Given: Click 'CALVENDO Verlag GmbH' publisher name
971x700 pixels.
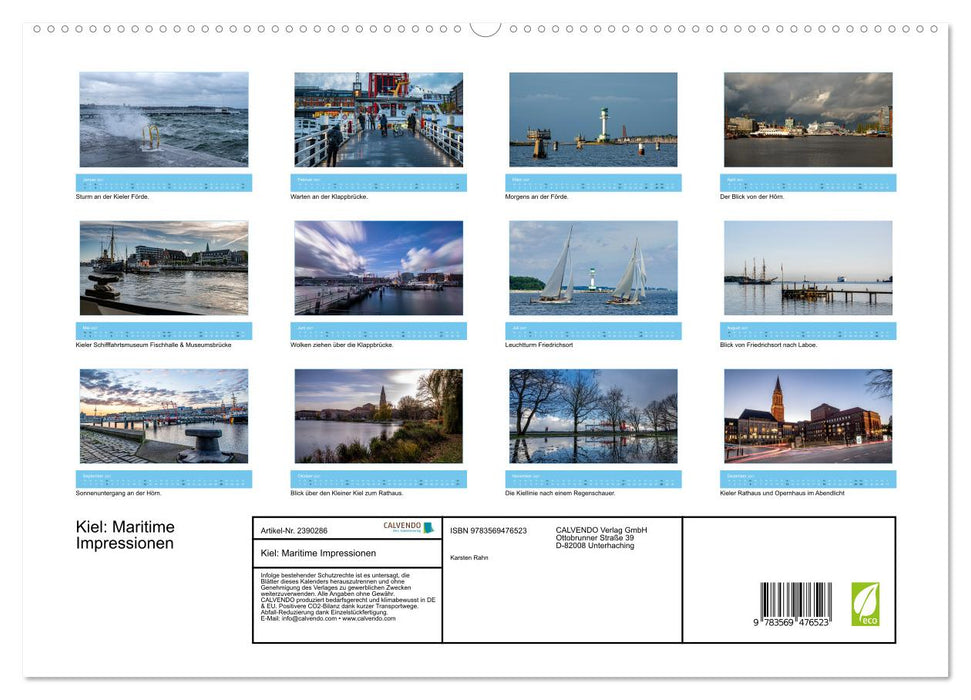Looking at the screenshot, I should coord(601,530).
